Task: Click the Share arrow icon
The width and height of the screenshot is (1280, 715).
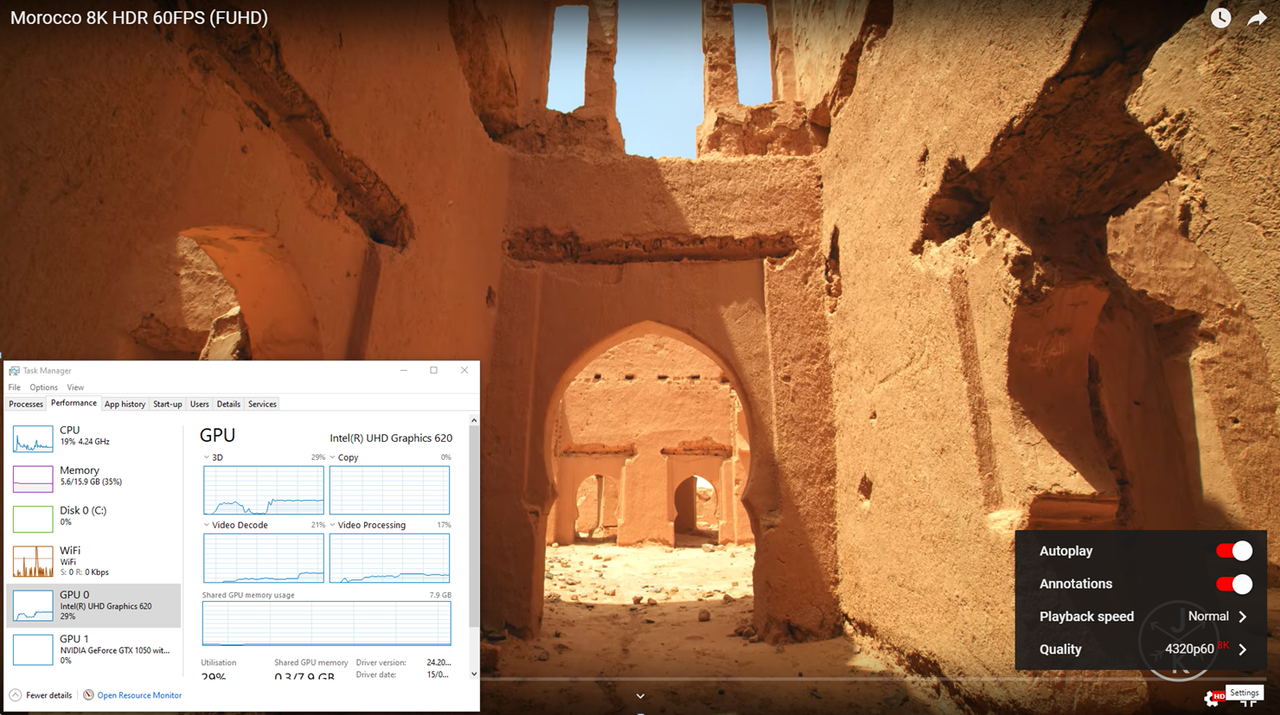Action: tap(1257, 18)
